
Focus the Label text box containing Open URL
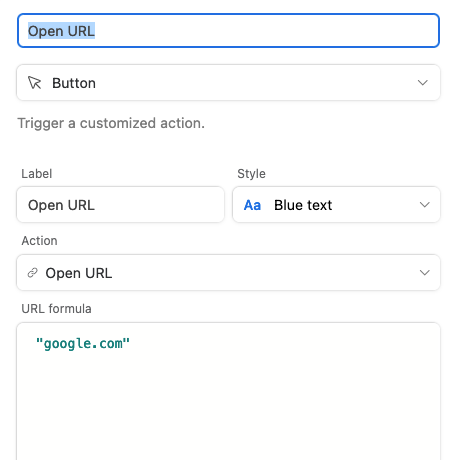(x=120, y=205)
